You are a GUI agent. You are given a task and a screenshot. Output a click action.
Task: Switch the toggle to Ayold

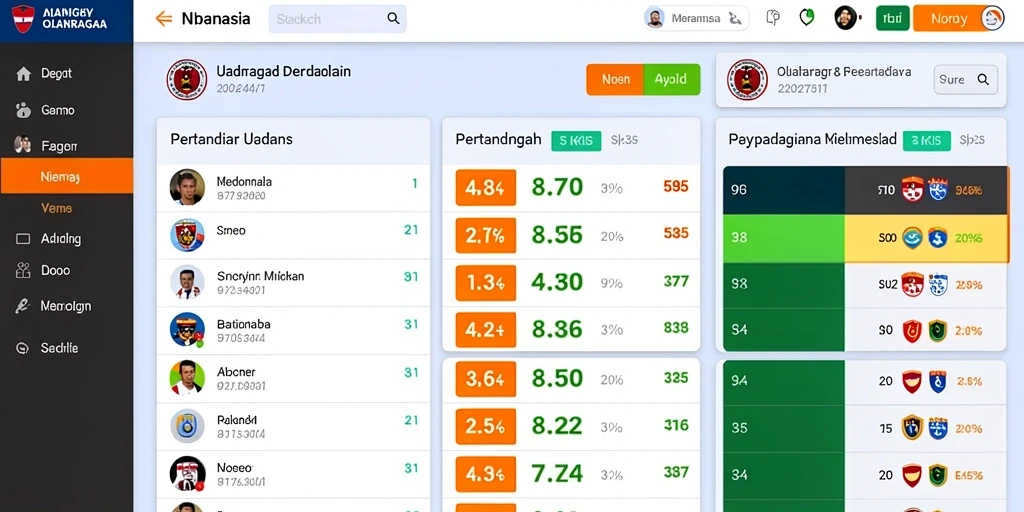[672, 80]
